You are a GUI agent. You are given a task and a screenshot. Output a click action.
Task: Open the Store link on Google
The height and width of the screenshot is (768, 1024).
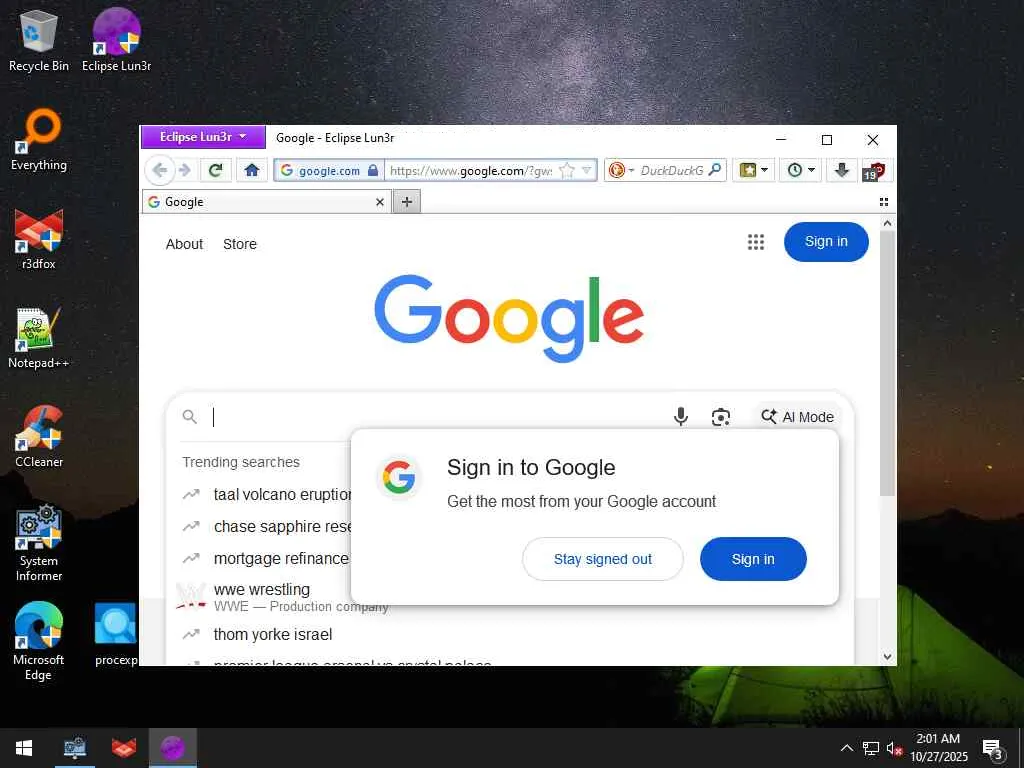pos(240,244)
